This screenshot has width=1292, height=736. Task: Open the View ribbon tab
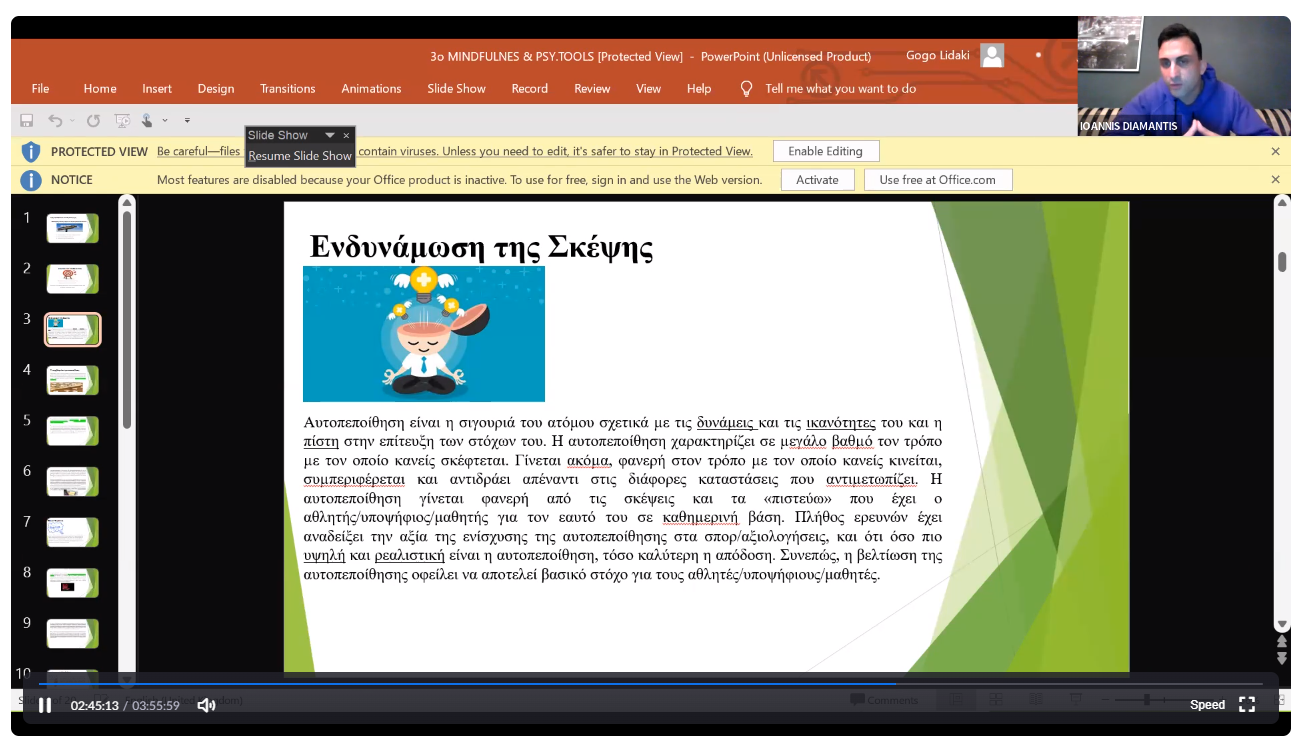[x=648, y=88]
